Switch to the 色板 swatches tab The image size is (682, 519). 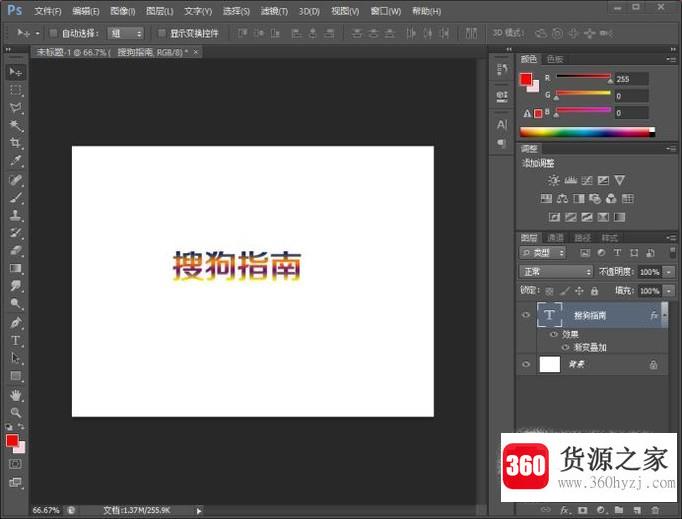click(x=555, y=59)
